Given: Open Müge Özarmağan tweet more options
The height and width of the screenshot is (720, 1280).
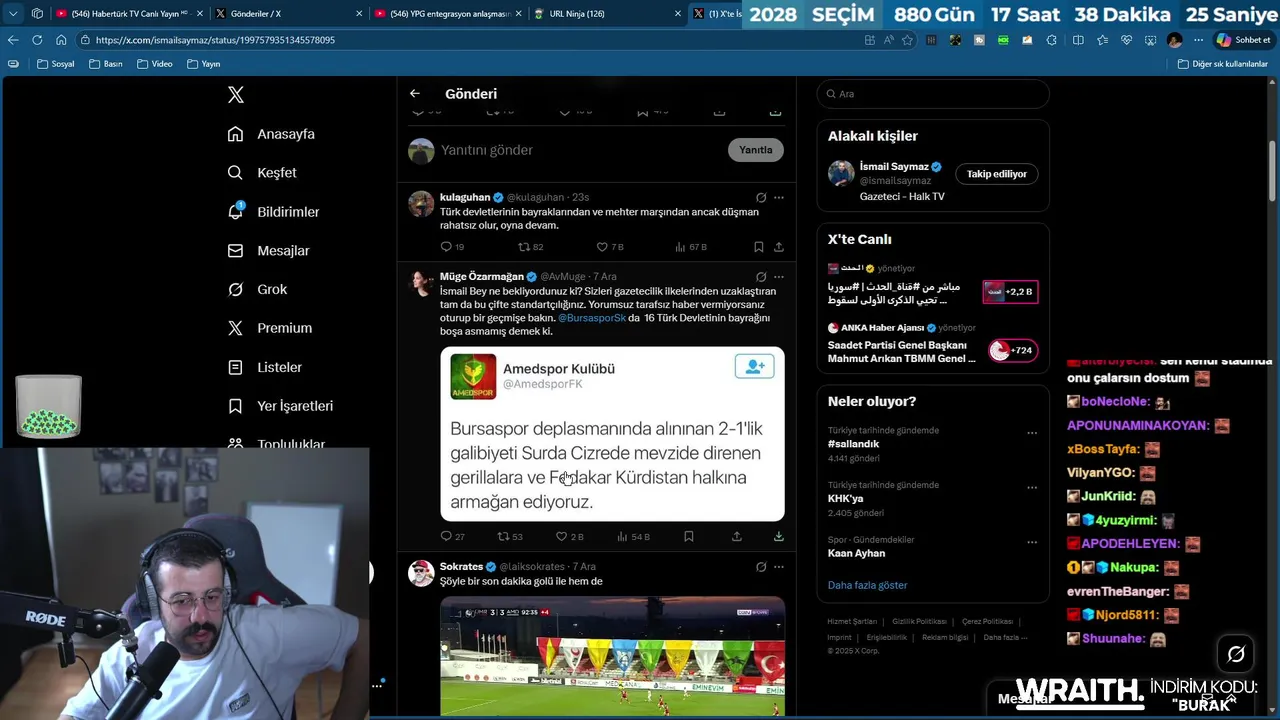Looking at the screenshot, I should click(779, 277).
